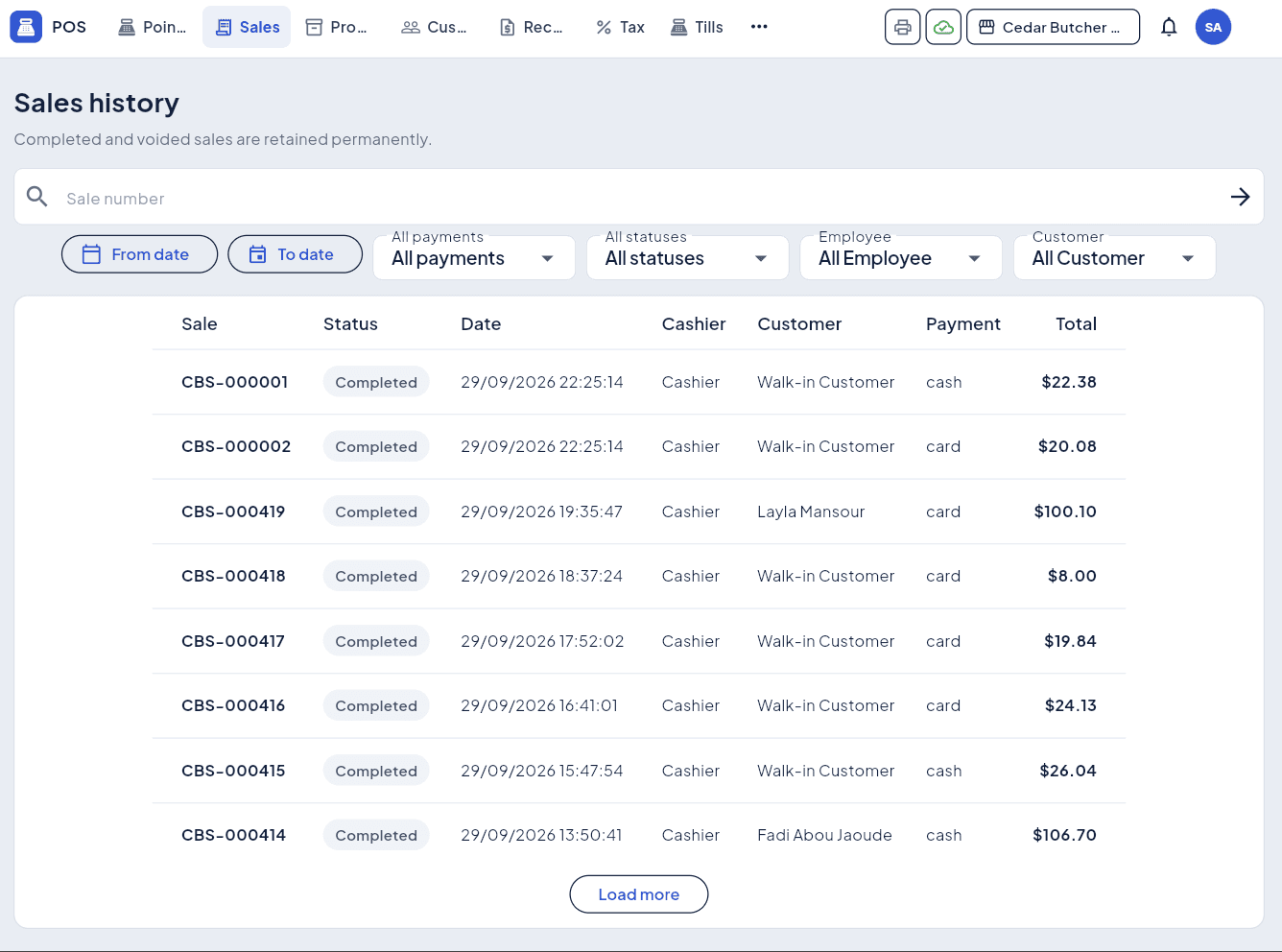This screenshot has height=952, width=1282.
Task: Focus the Sale number search field
Action: (x=638, y=198)
